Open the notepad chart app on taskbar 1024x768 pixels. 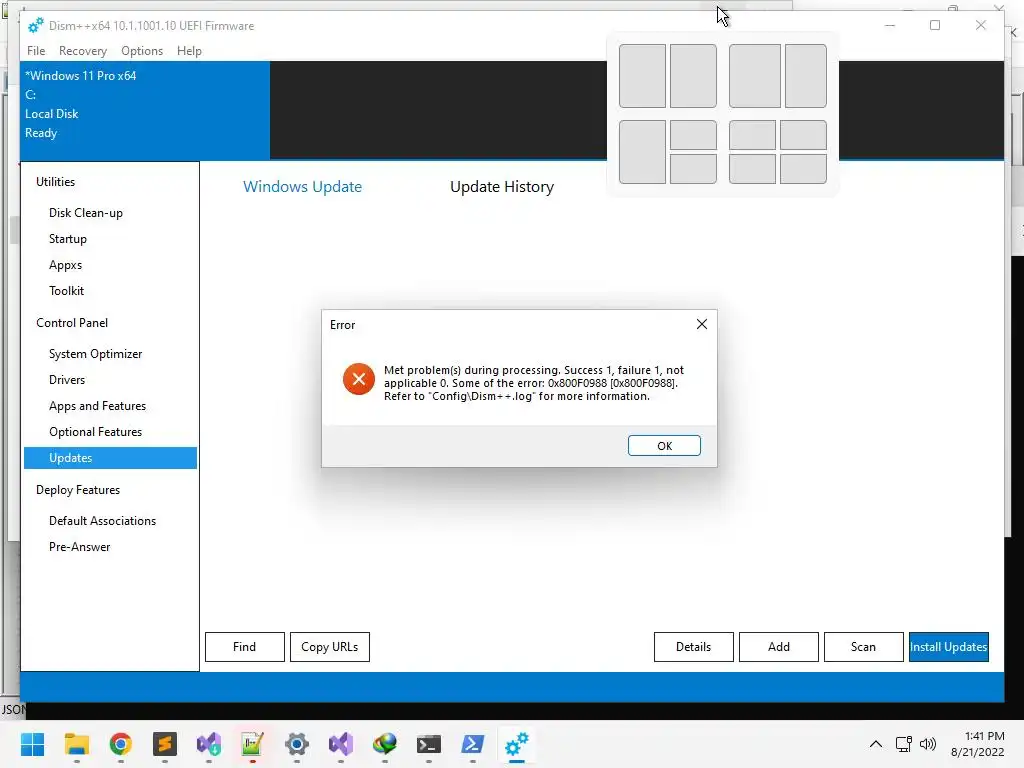click(252, 744)
